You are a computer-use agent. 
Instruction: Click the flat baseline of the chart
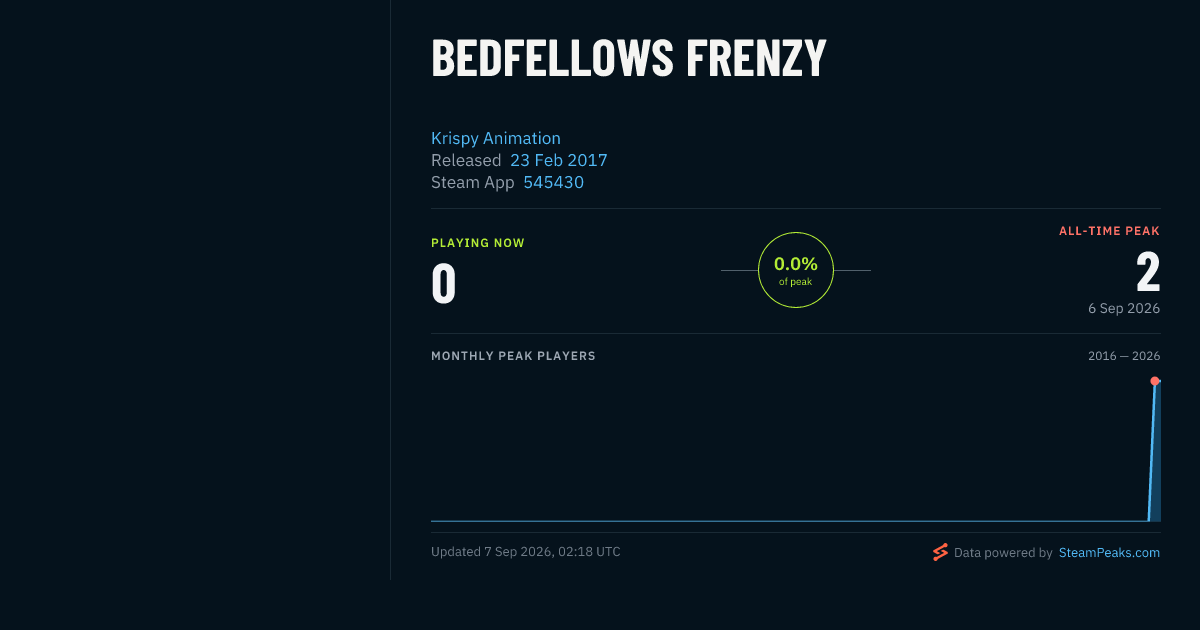tap(789, 521)
